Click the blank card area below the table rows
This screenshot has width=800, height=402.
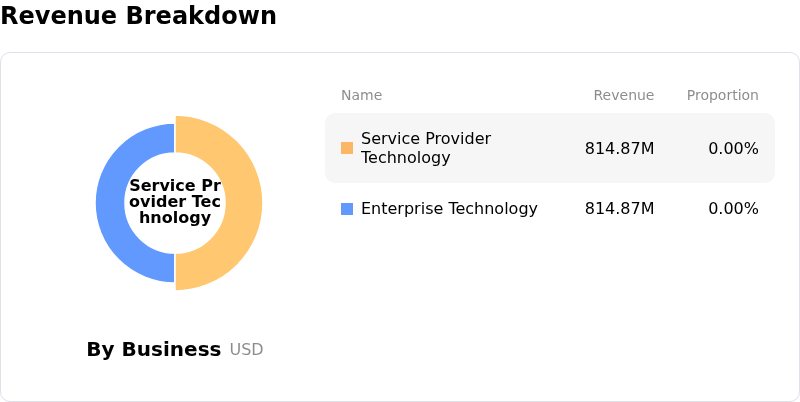coord(550,310)
